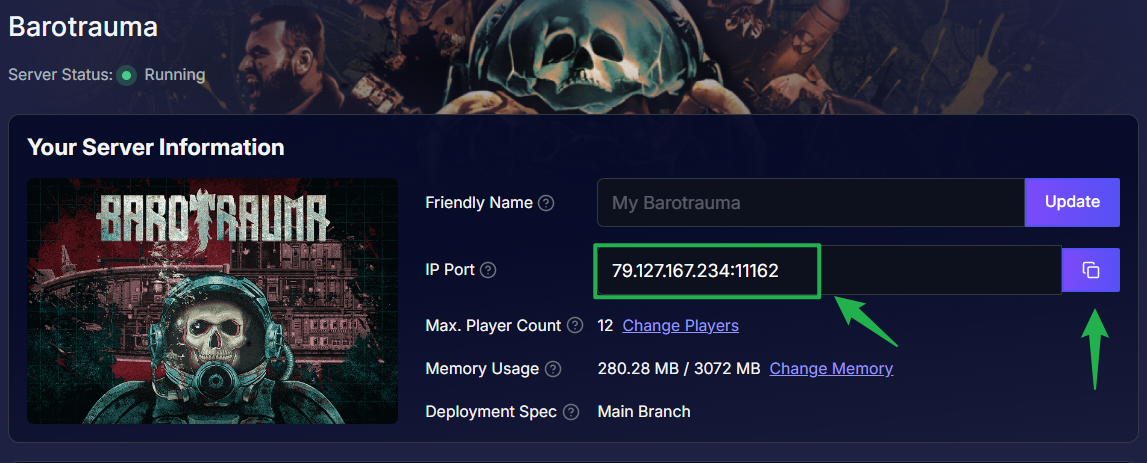Click the Deployment Spec help icon
The height and width of the screenshot is (463, 1147).
(571, 412)
